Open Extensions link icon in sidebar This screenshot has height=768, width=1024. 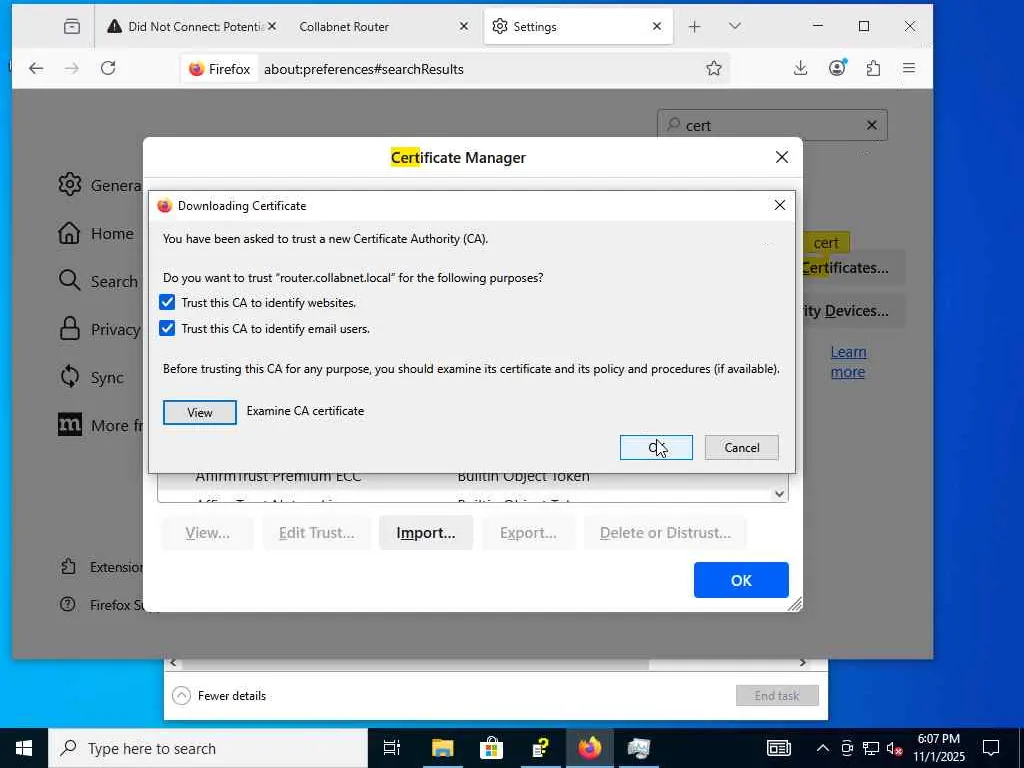69,566
